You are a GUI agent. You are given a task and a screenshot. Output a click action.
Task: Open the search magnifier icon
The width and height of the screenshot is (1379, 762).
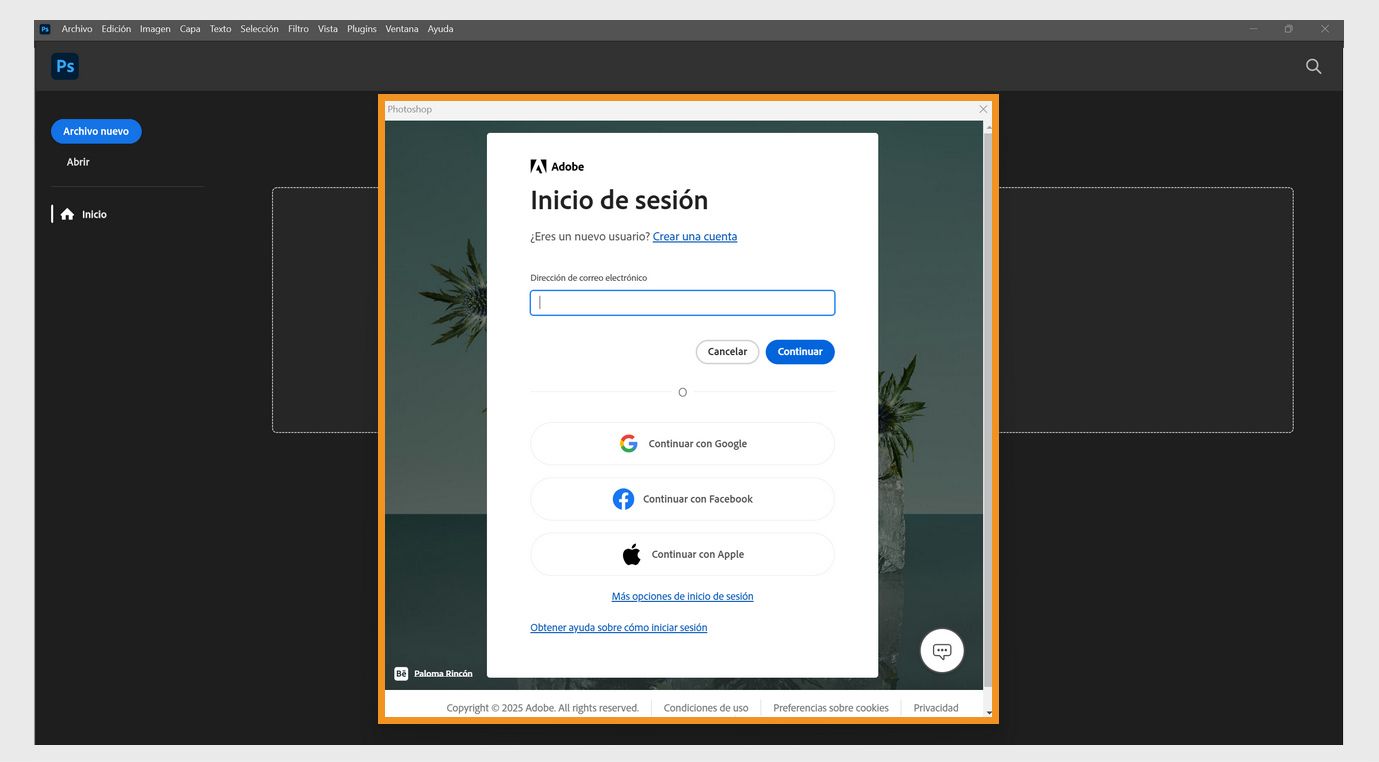coord(1313,66)
